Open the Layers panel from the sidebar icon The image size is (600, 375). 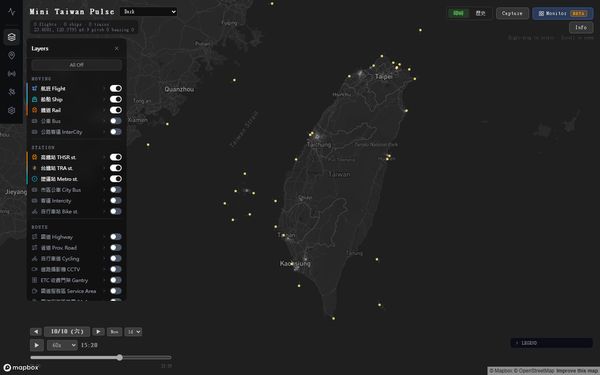[x=11, y=37]
